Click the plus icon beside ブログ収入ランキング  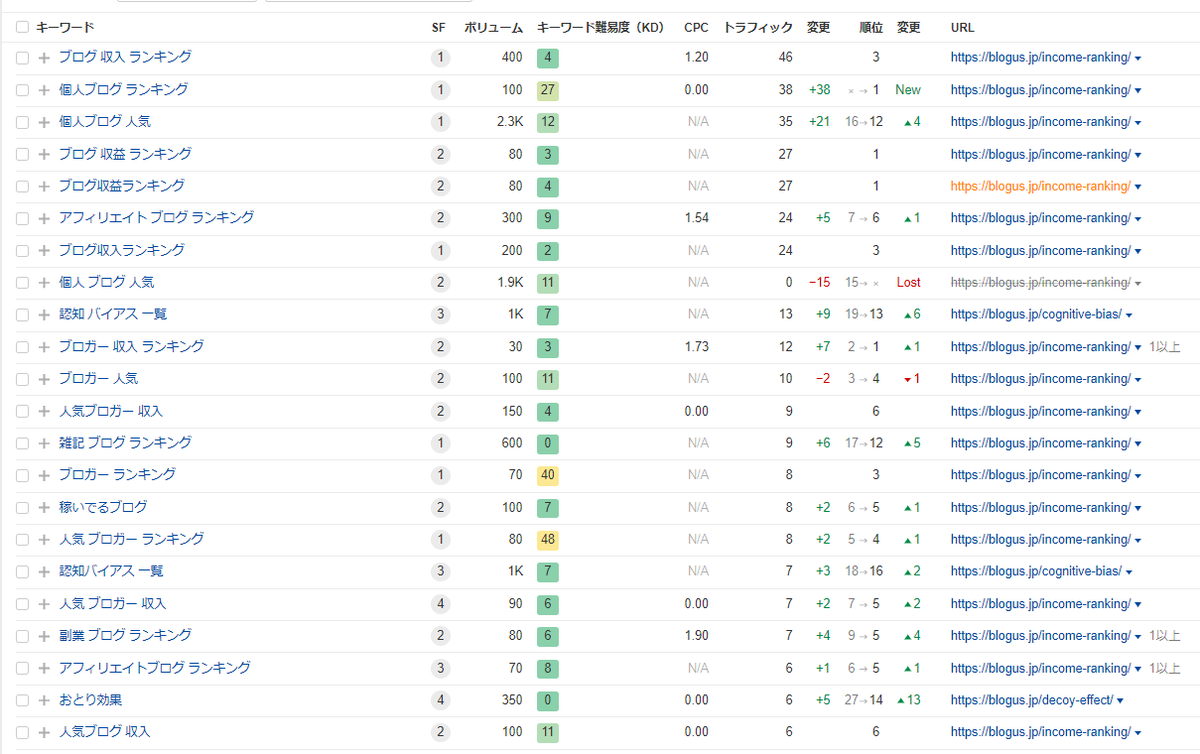(44, 250)
